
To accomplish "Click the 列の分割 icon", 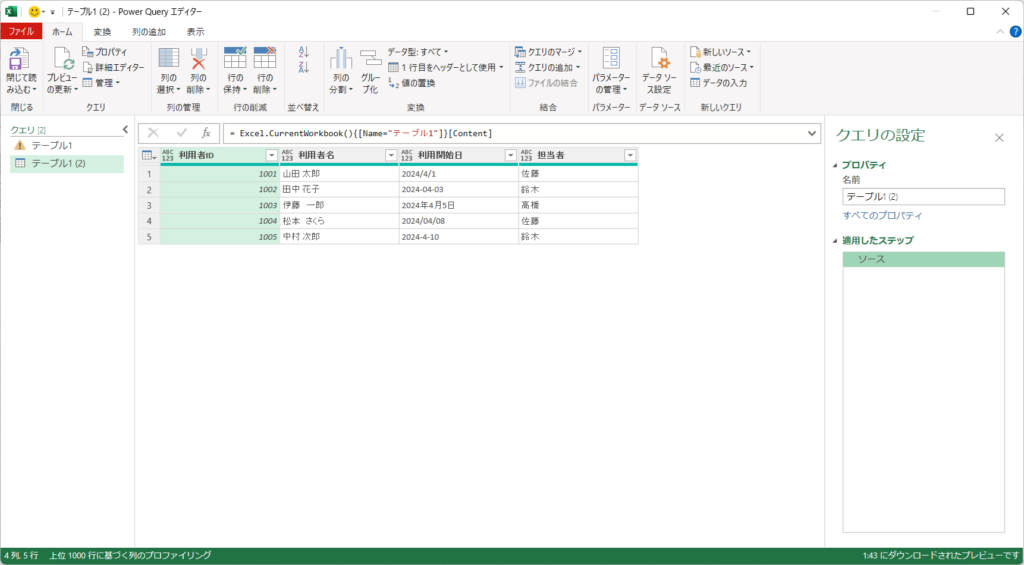I will [x=341, y=58].
